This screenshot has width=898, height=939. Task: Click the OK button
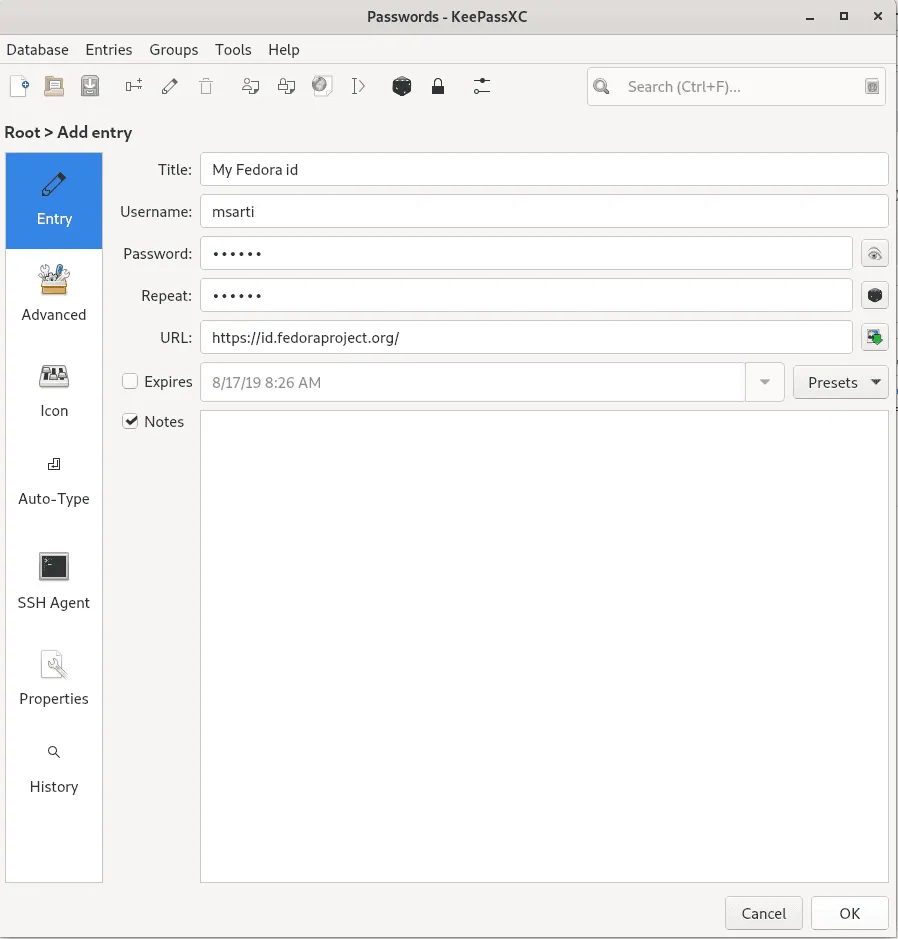coord(849,913)
